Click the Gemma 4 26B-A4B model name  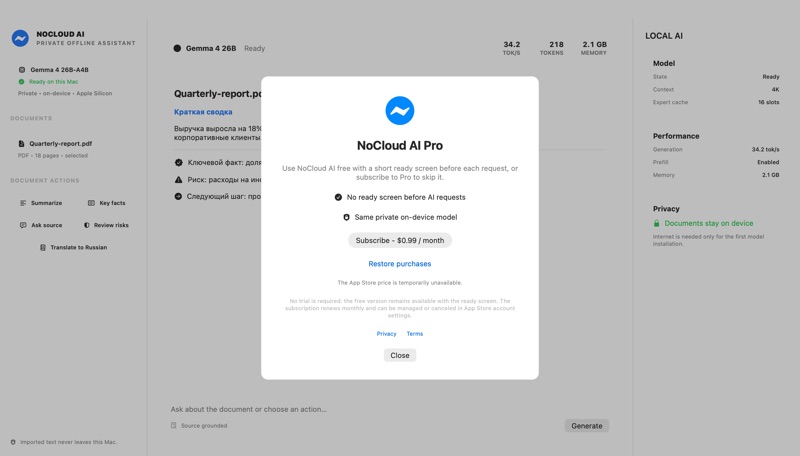pyautogui.click(x=59, y=70)
